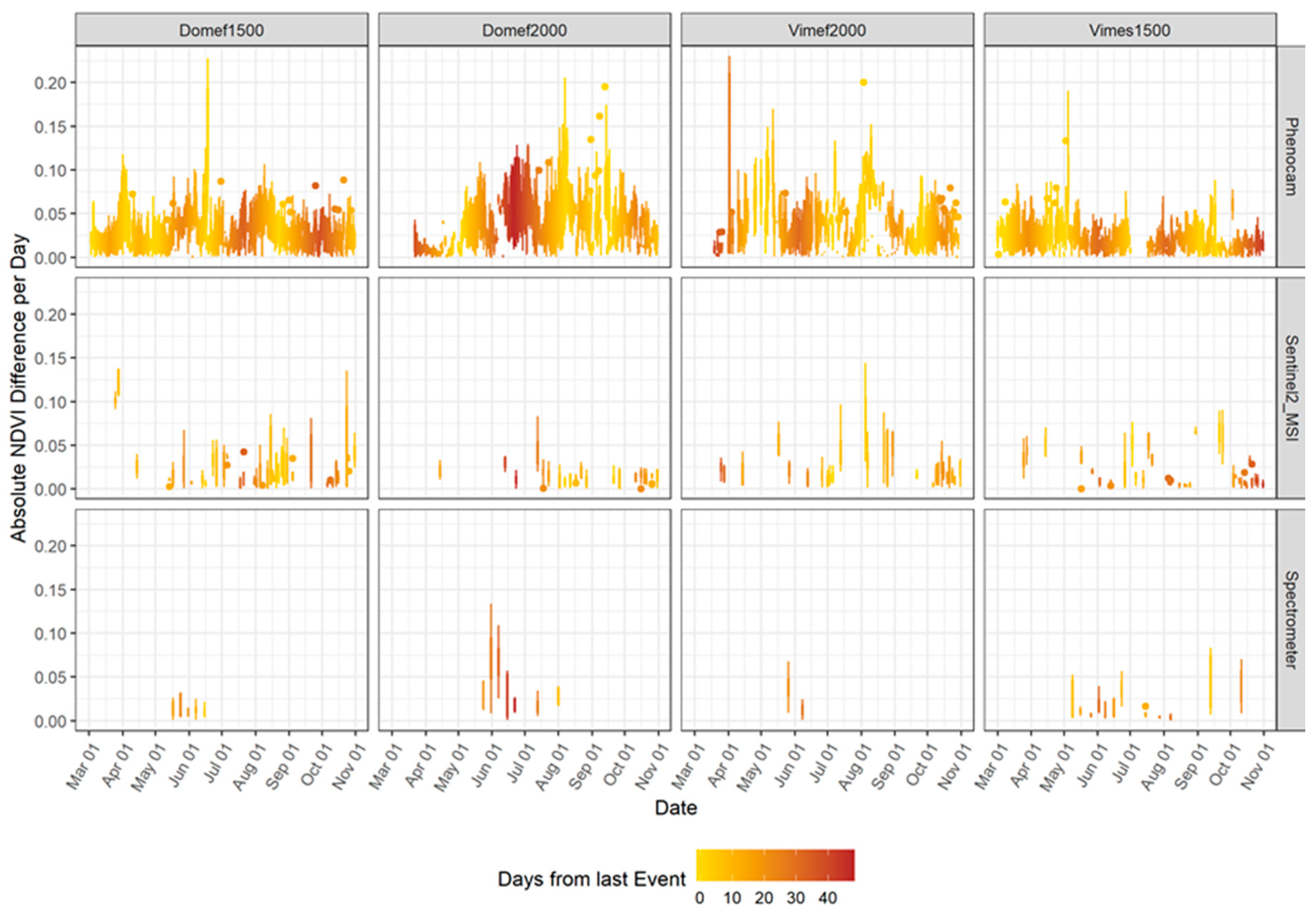The image size is (1316, 916).
Task: Click the Domef1500 facet header
Action: pyautogui.click(x=221, y=30)
